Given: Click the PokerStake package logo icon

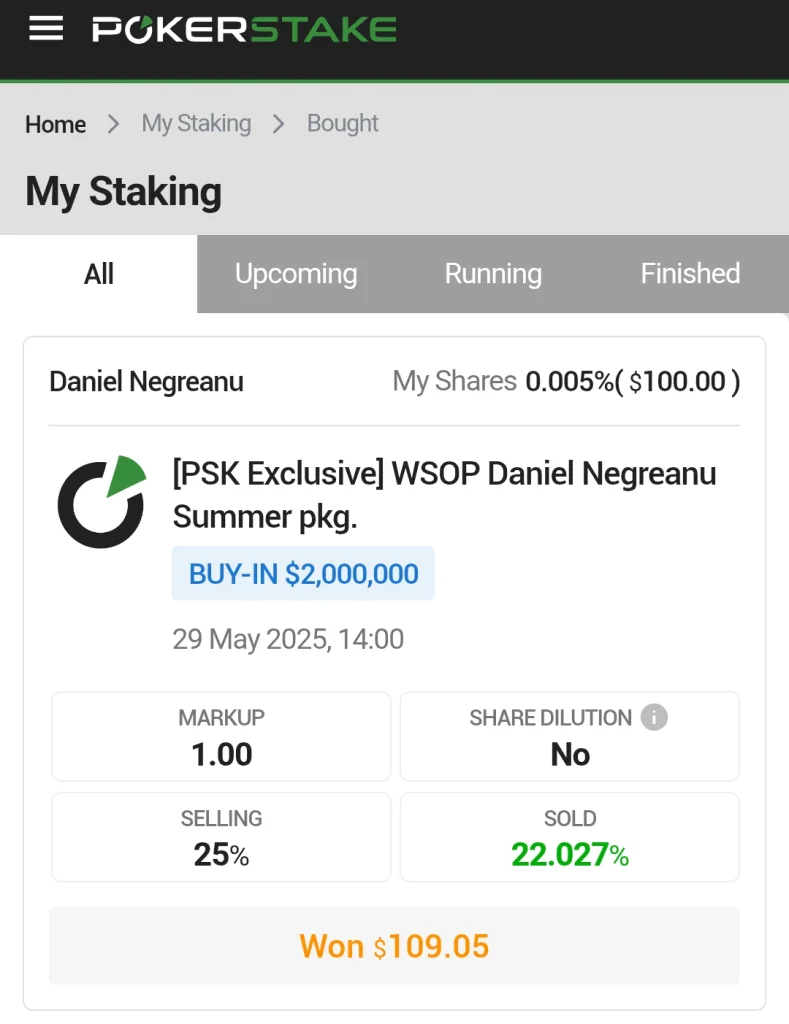Looking at the screenshot, I should pyautogui.click(x=101, y=501).
